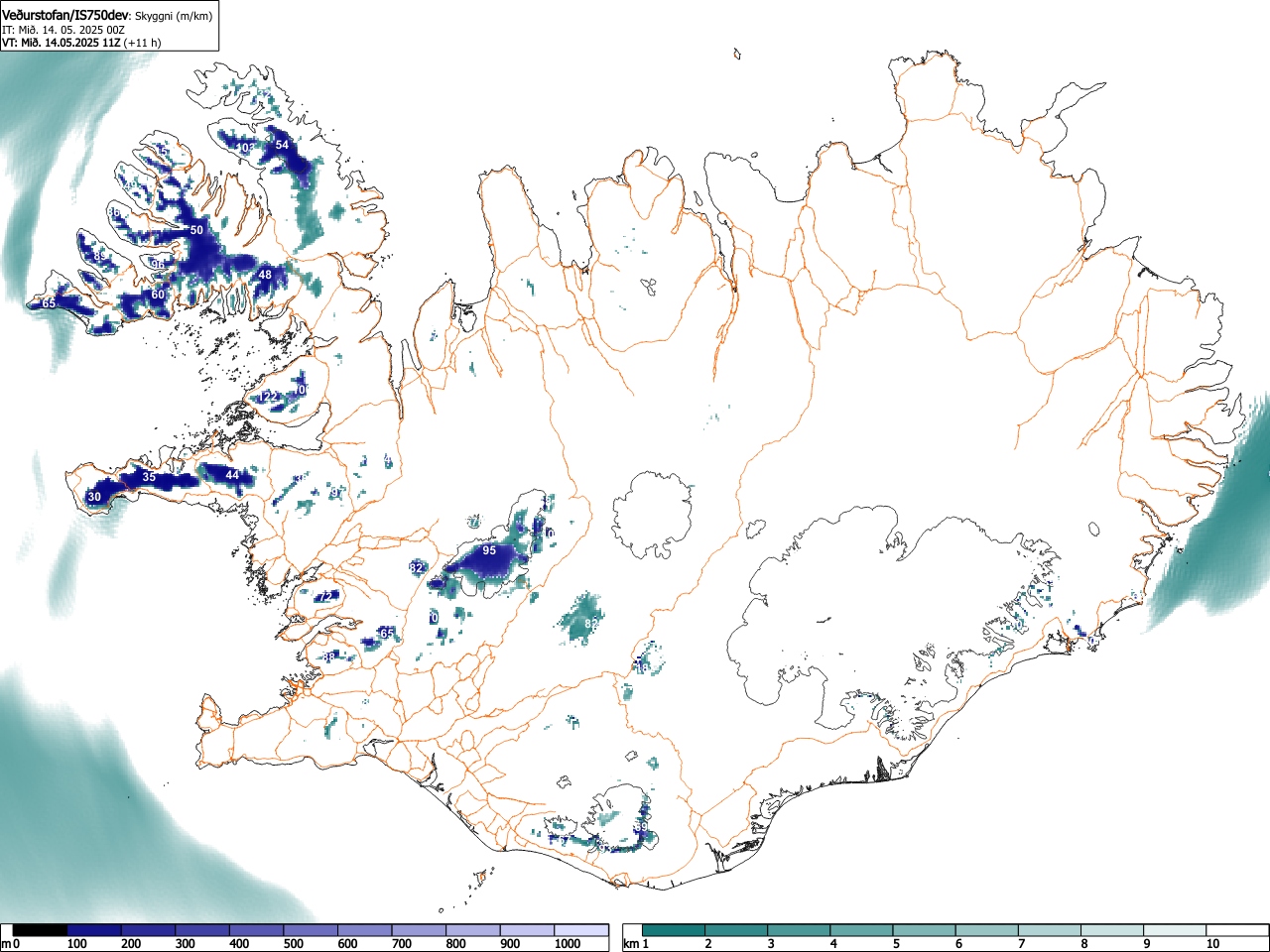
Task: Click the visibility value '60' on the map
Action: 158,295
